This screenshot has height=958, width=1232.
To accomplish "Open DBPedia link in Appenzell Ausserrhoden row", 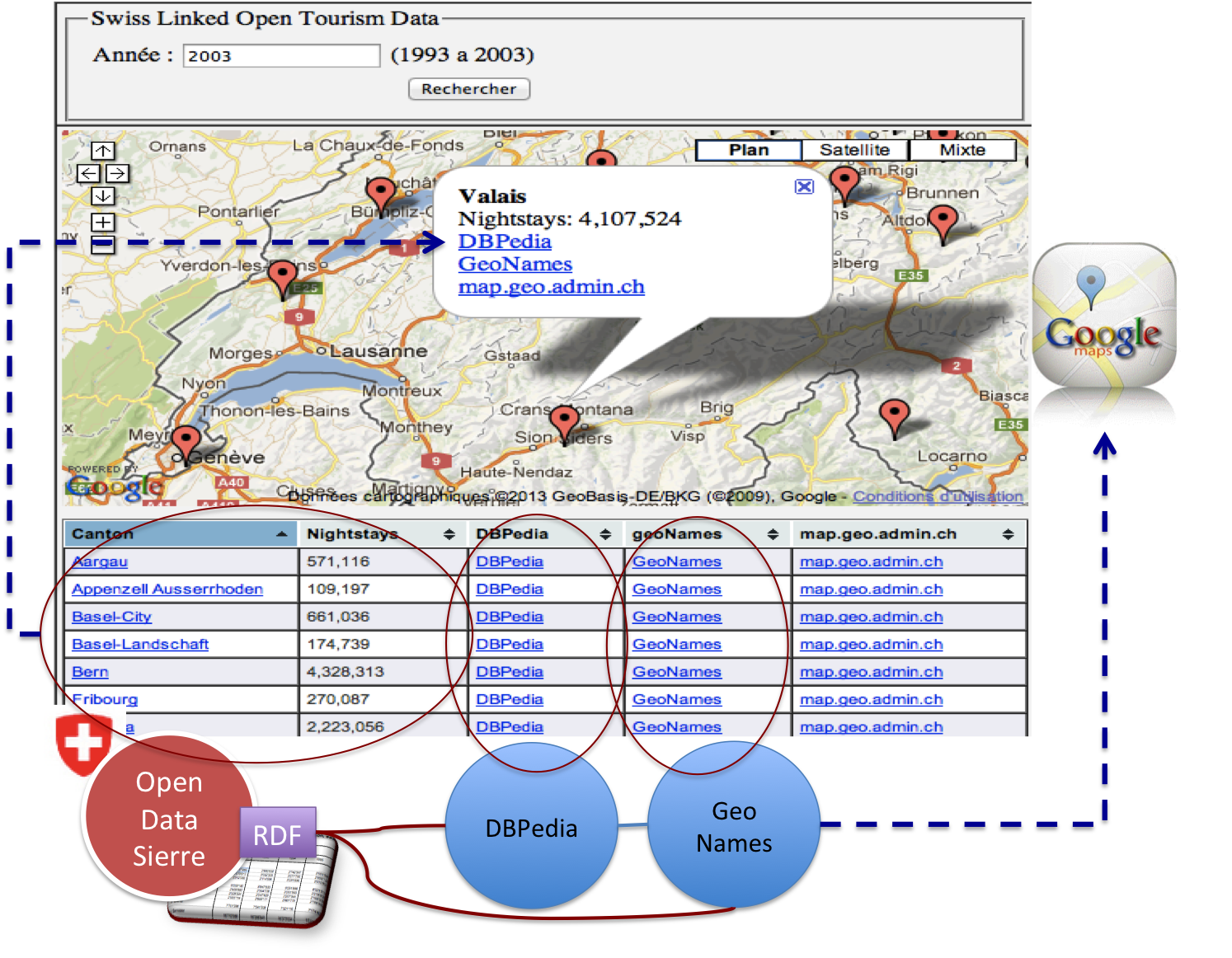I will click(510, 589).
